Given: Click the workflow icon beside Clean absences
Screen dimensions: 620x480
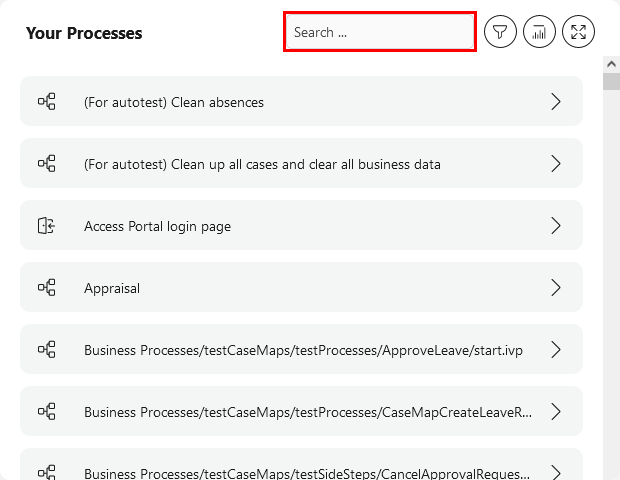Looking at the screenshot, I should [46, 102].
